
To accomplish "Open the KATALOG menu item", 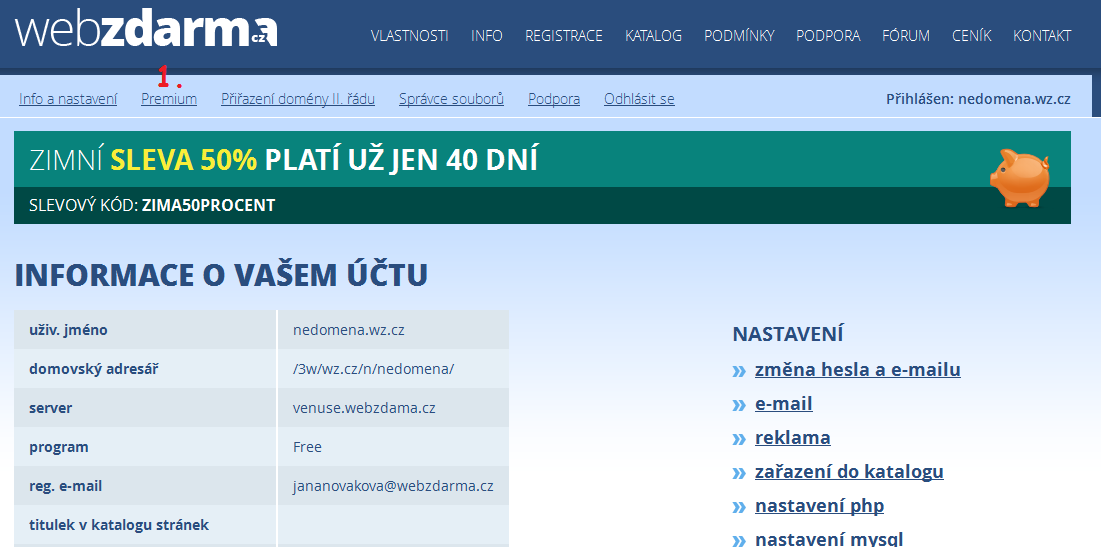I will [653, 35].
